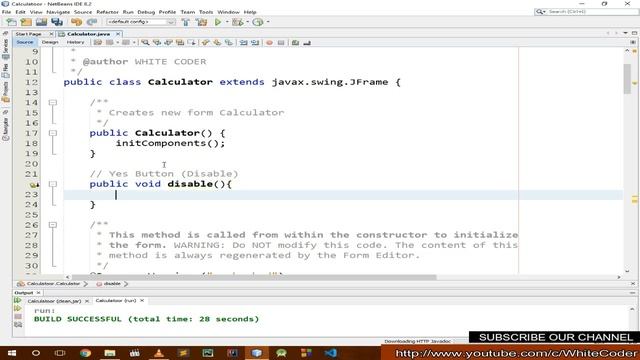
Task: Switch to the Source view
Action: 24,42
